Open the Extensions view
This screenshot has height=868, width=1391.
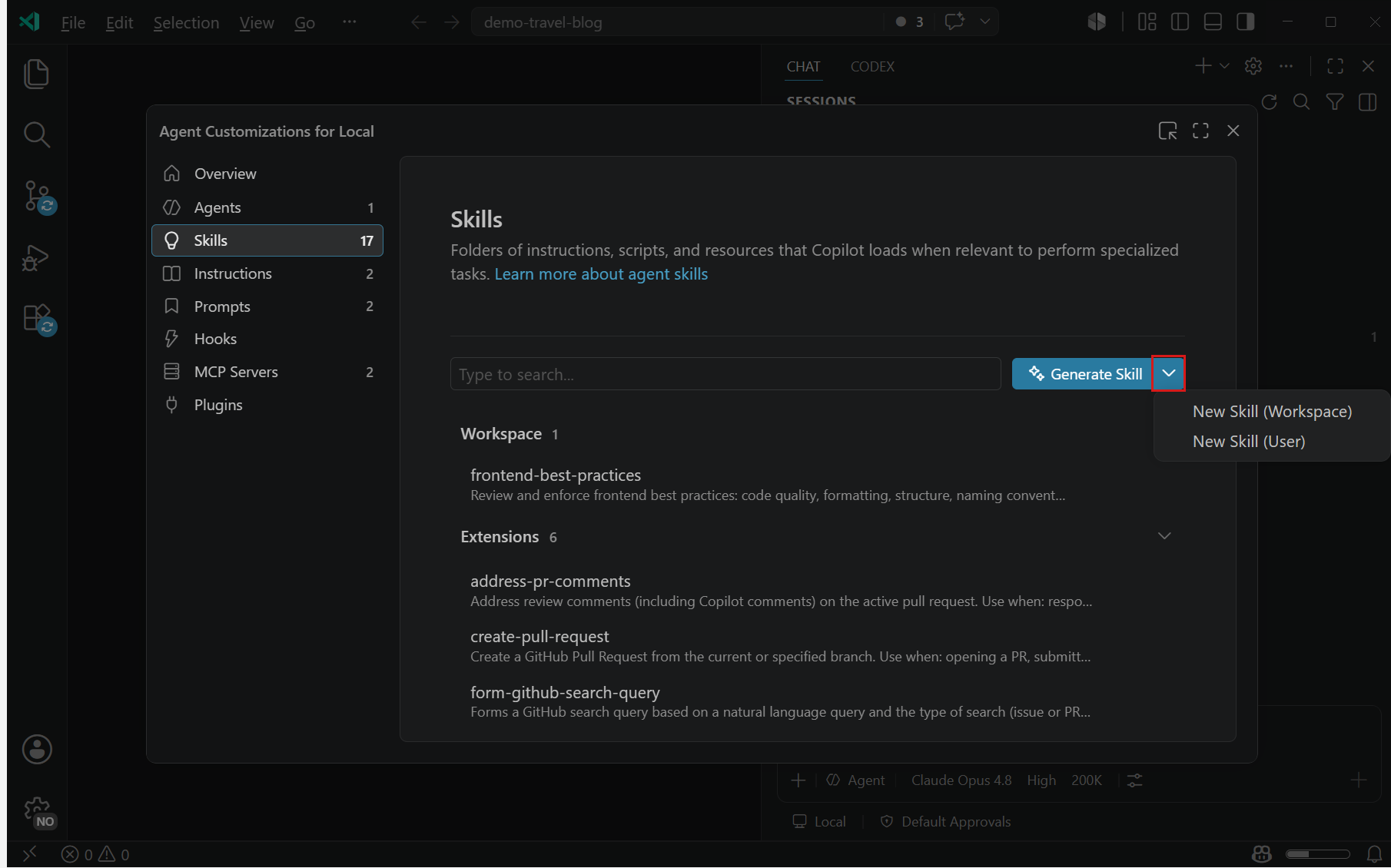[x=36, y=319]
